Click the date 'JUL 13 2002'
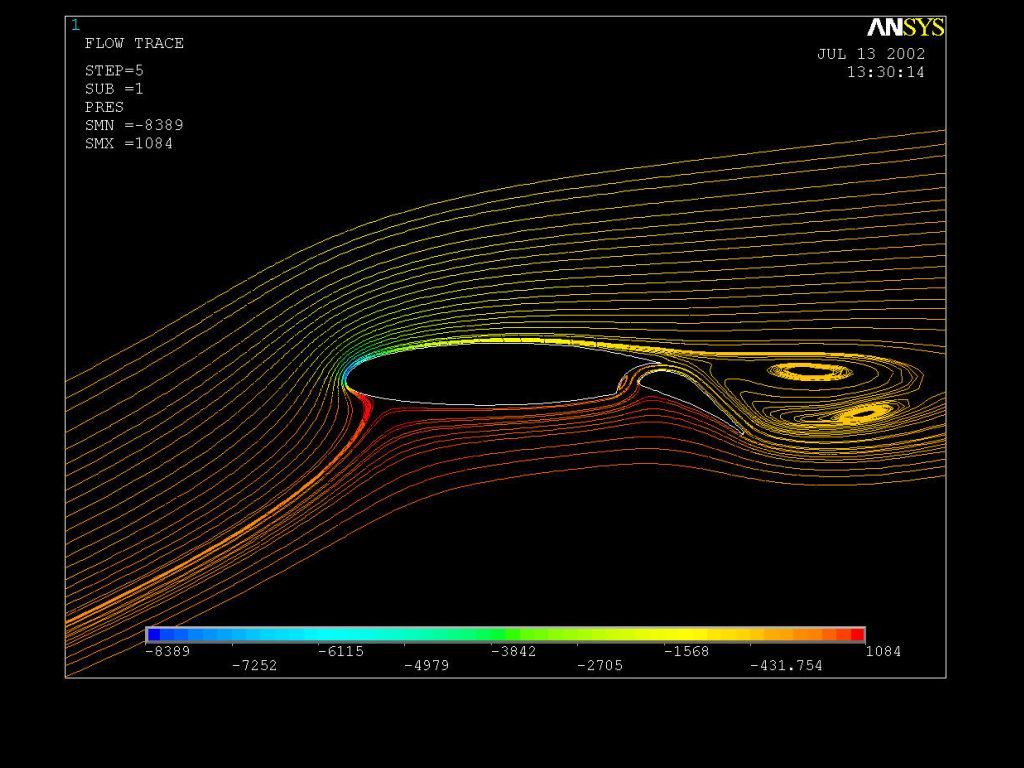This screenshot has height=768, width=1024. point(871,54)
